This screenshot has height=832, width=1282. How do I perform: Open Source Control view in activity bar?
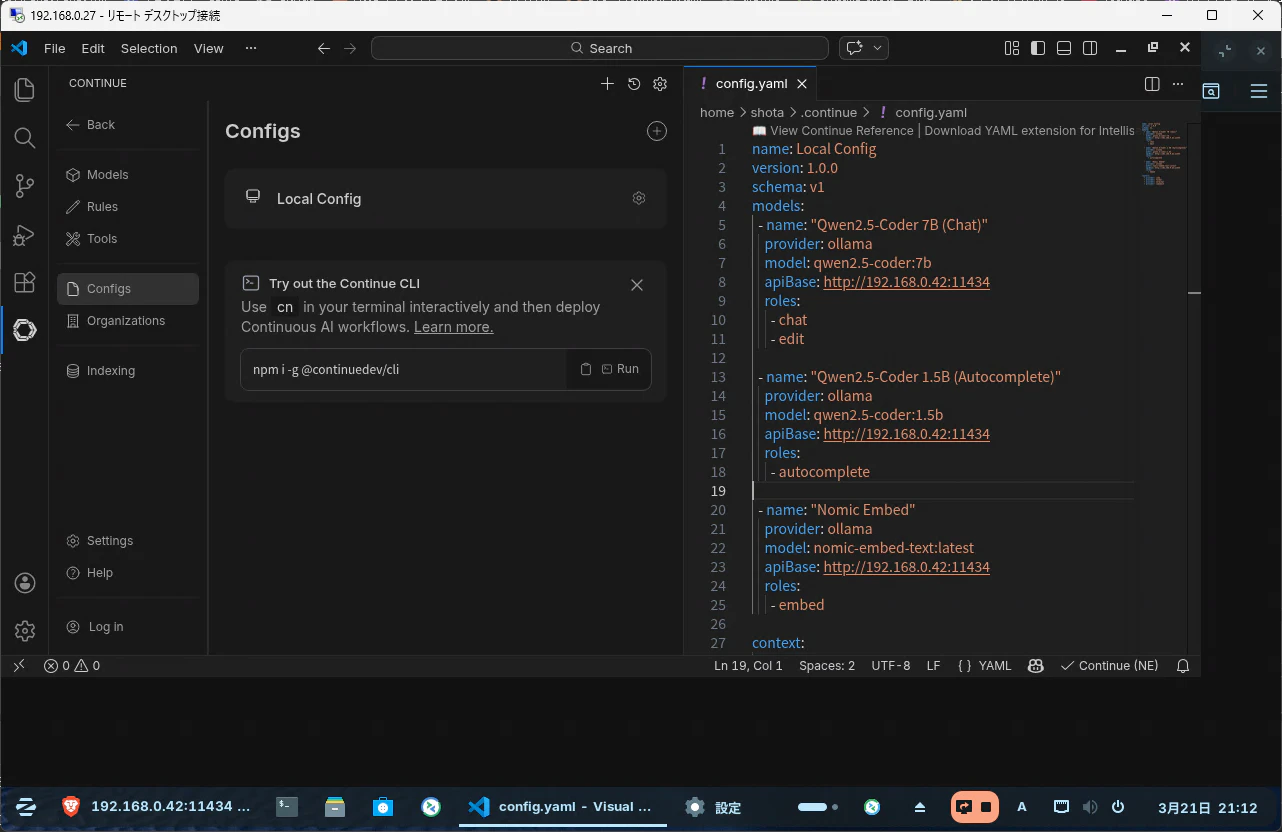click(x=25, y=186)
